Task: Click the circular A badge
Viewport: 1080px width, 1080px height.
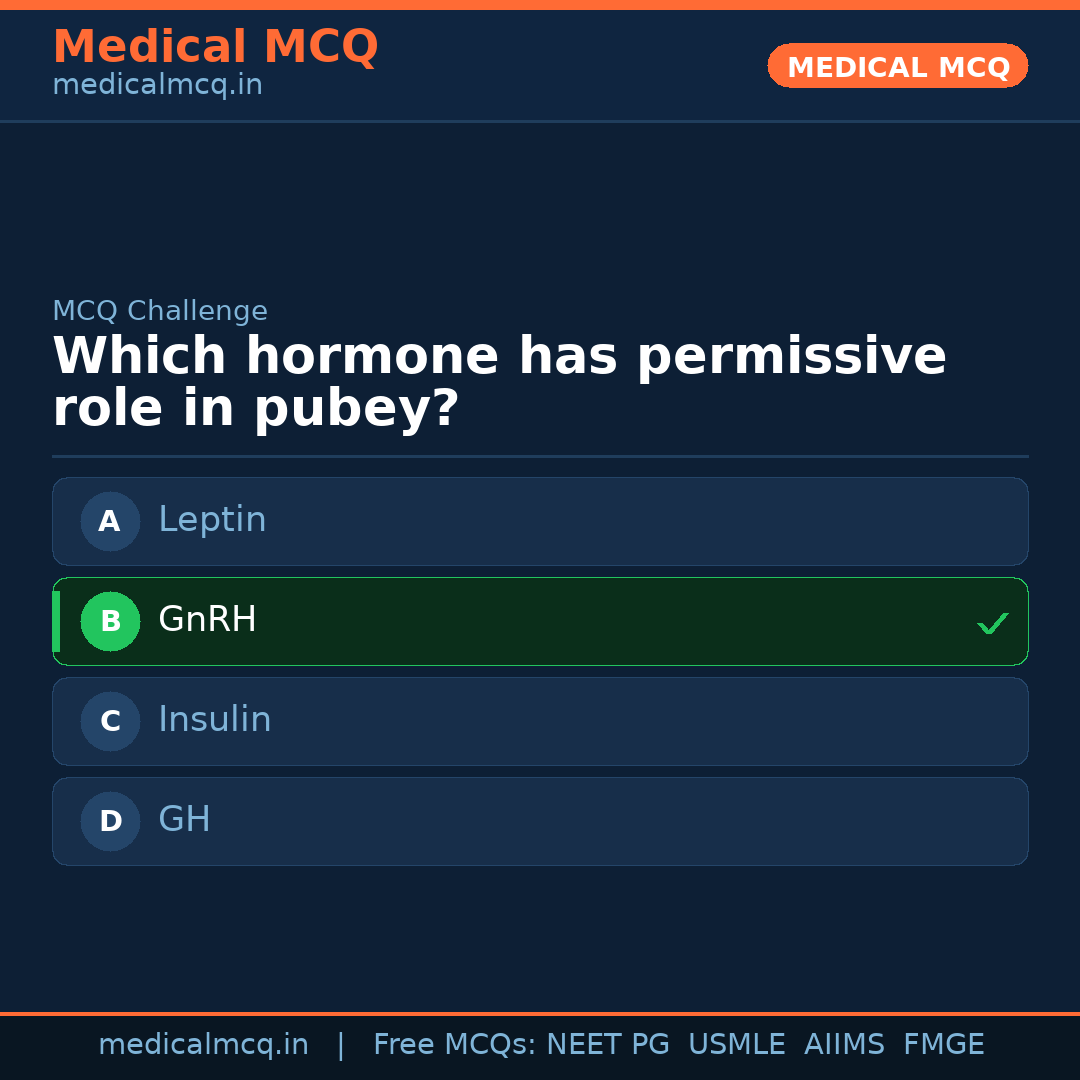Action: (110, 521)
